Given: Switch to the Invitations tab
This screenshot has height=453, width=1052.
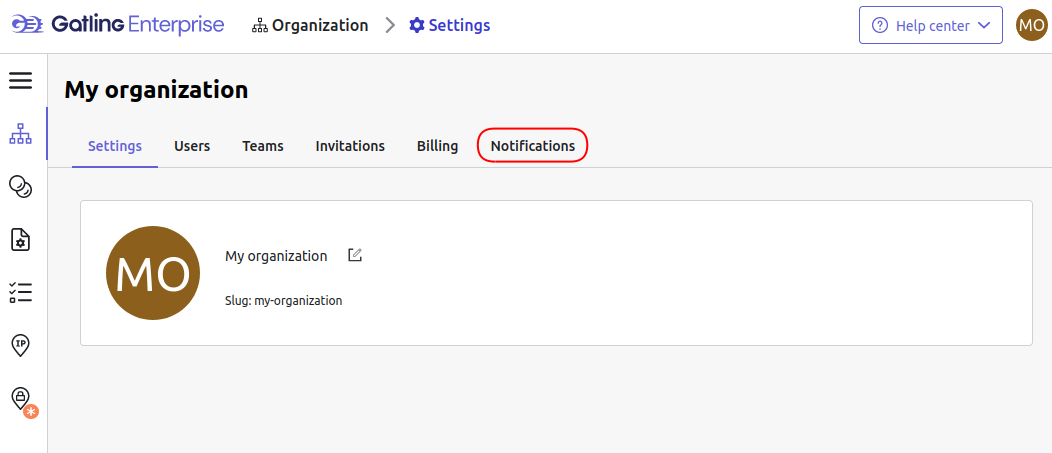Looking at the screenshot, I should click(350, 146).
